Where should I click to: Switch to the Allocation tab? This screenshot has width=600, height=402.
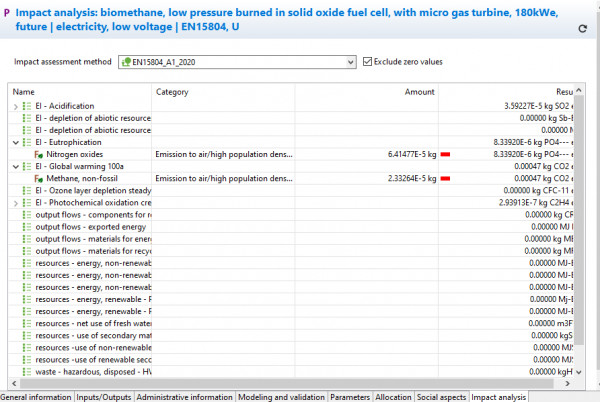pos(393,397)
